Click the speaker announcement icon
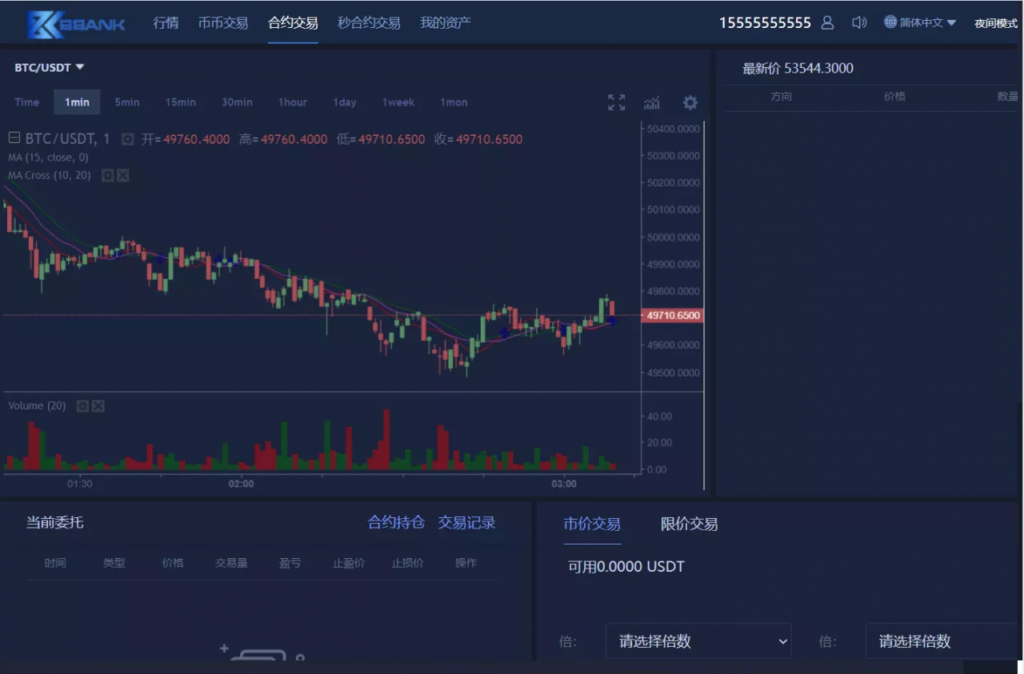The height and width of the screenshot is (674, 1024). [858, 23]
